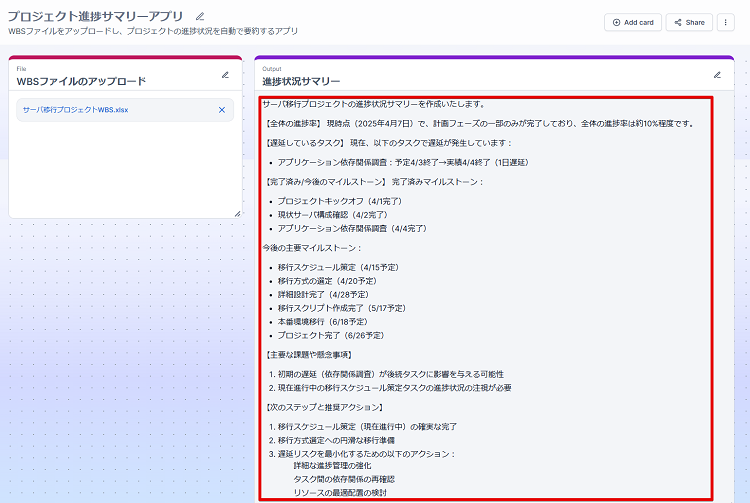Click the Add card button
Viewport: 750px width, 503px height.
(633, 22)
